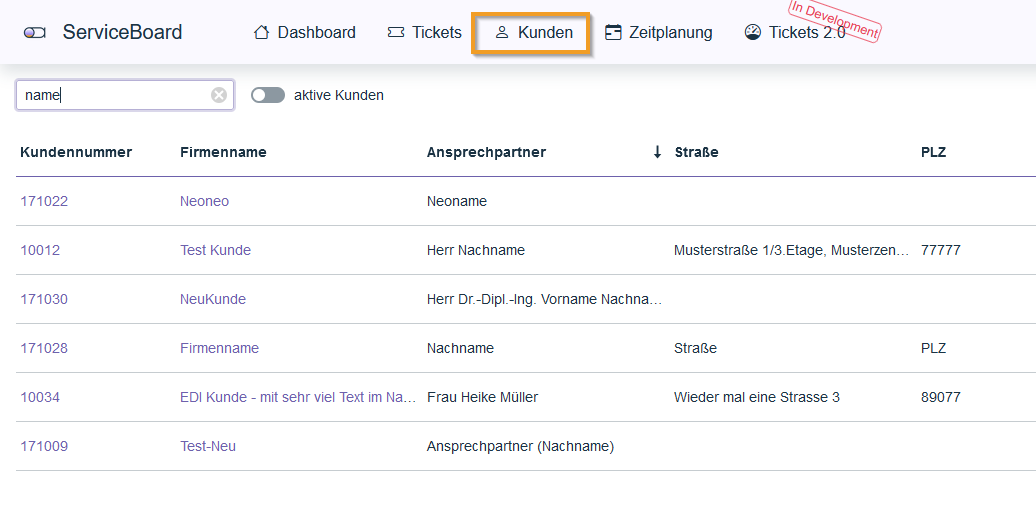The image size is (1036, 516).
Task: Click the Dashboard house icon
Action: [x=262, y=33]
